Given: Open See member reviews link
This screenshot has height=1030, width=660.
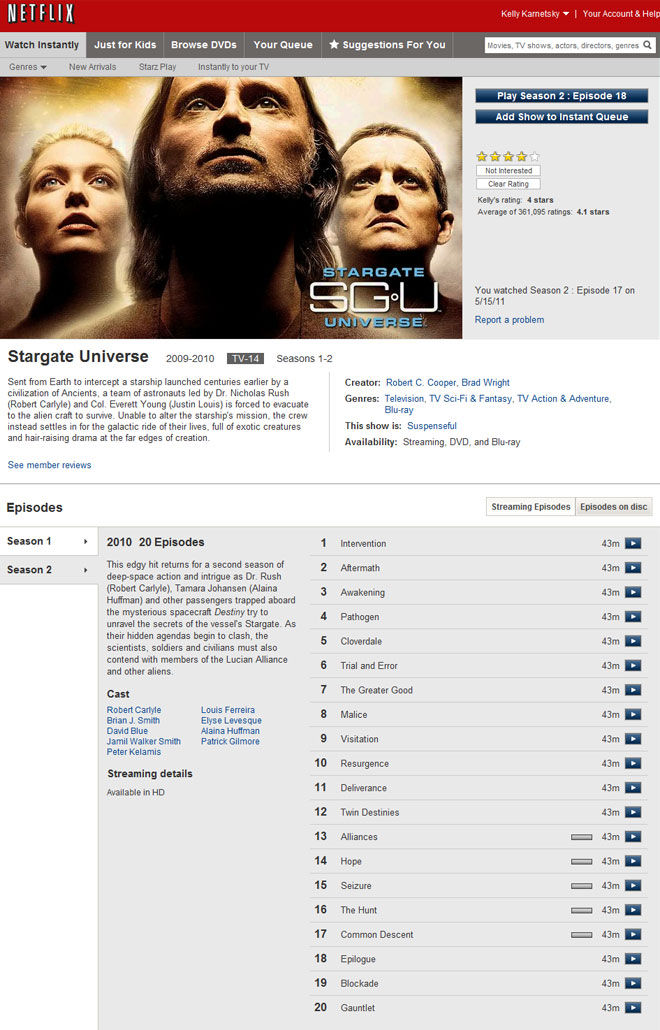Looking at the screenshot, I should 49,465.
